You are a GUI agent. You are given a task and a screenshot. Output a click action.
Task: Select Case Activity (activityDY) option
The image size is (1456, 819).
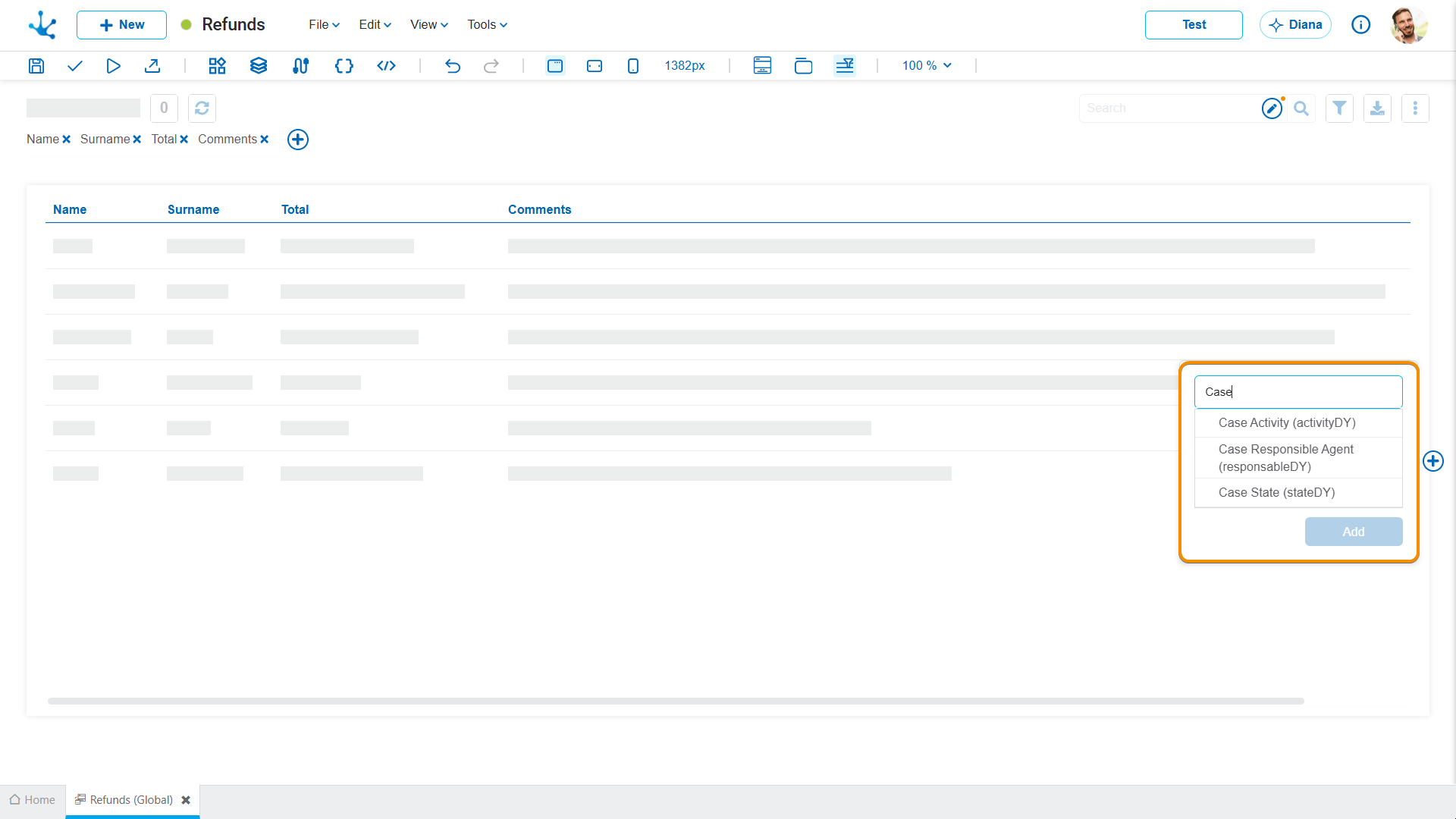(x=1298, y=423)
